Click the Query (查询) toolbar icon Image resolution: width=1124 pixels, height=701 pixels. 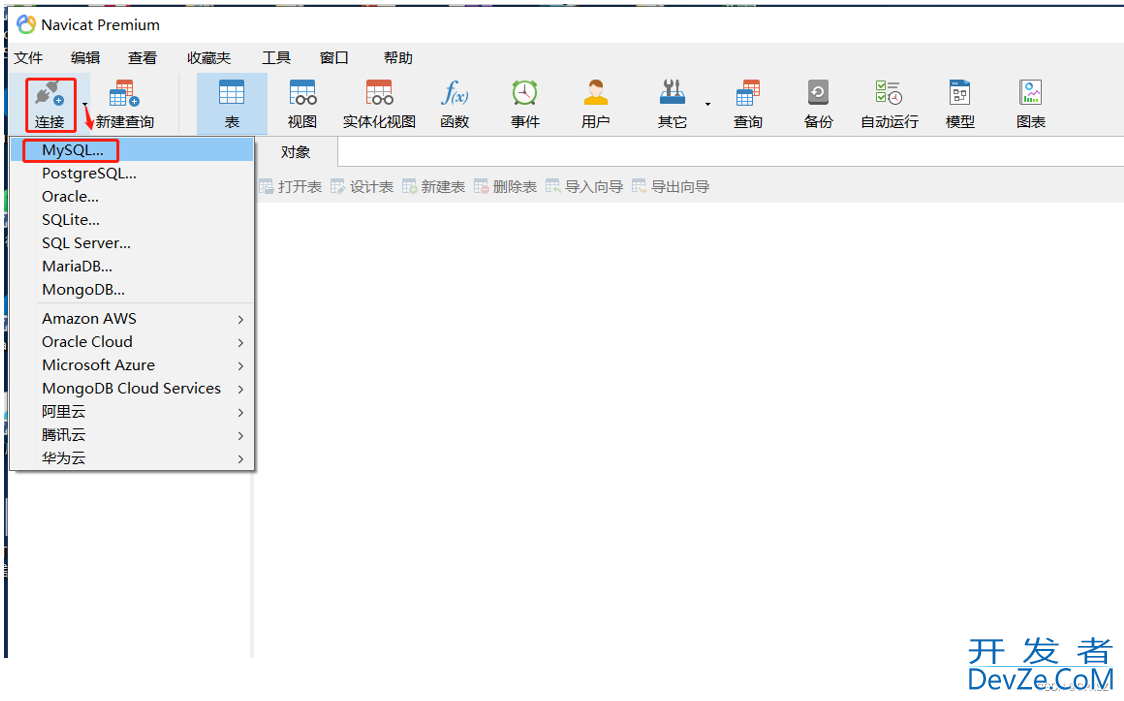[x=748, y=93]
